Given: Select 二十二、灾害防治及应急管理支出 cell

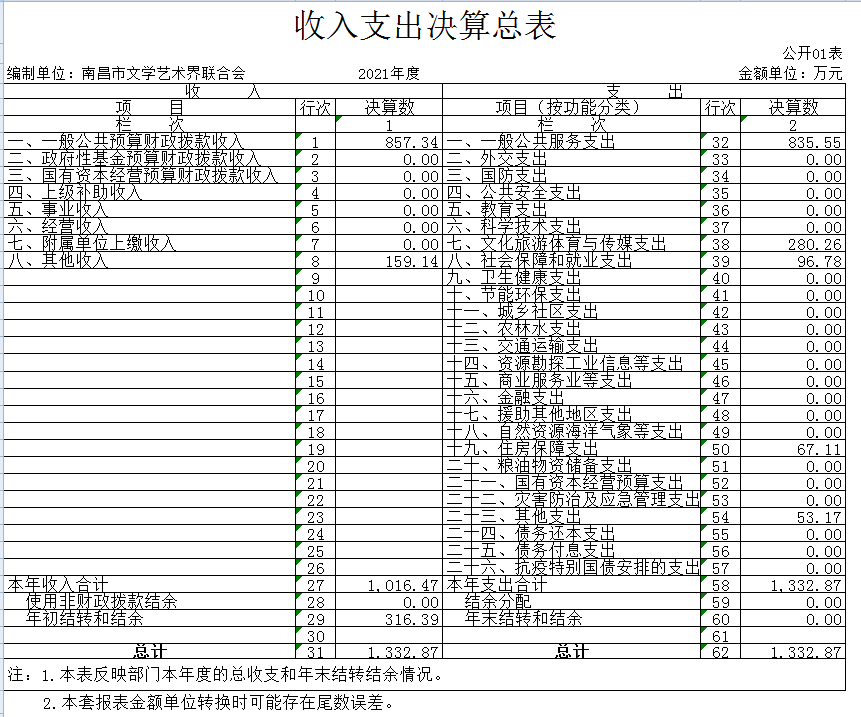Looking at the screenshot, I should click(572, 500).
